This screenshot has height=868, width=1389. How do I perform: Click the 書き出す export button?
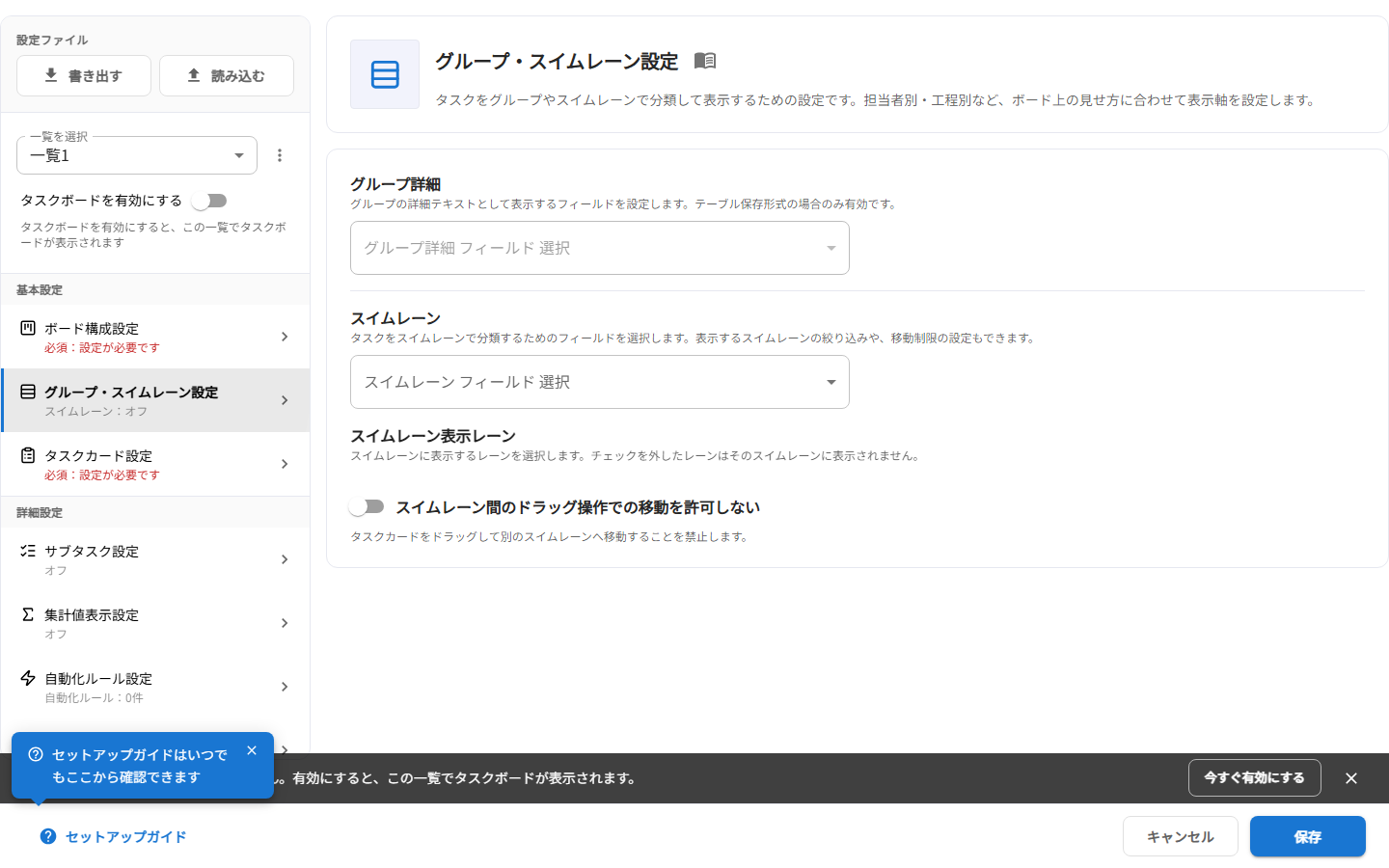(x=84, y=75)
